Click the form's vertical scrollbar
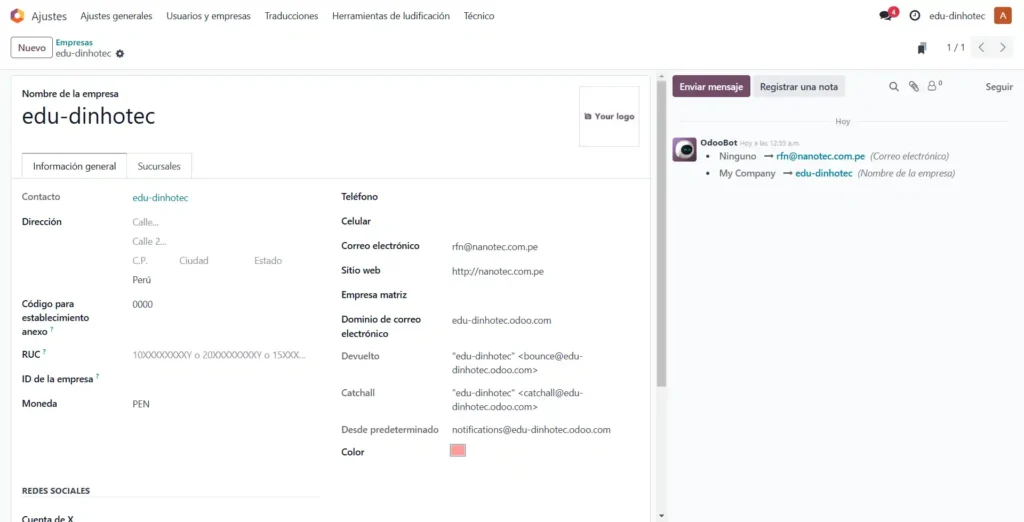 661,233
